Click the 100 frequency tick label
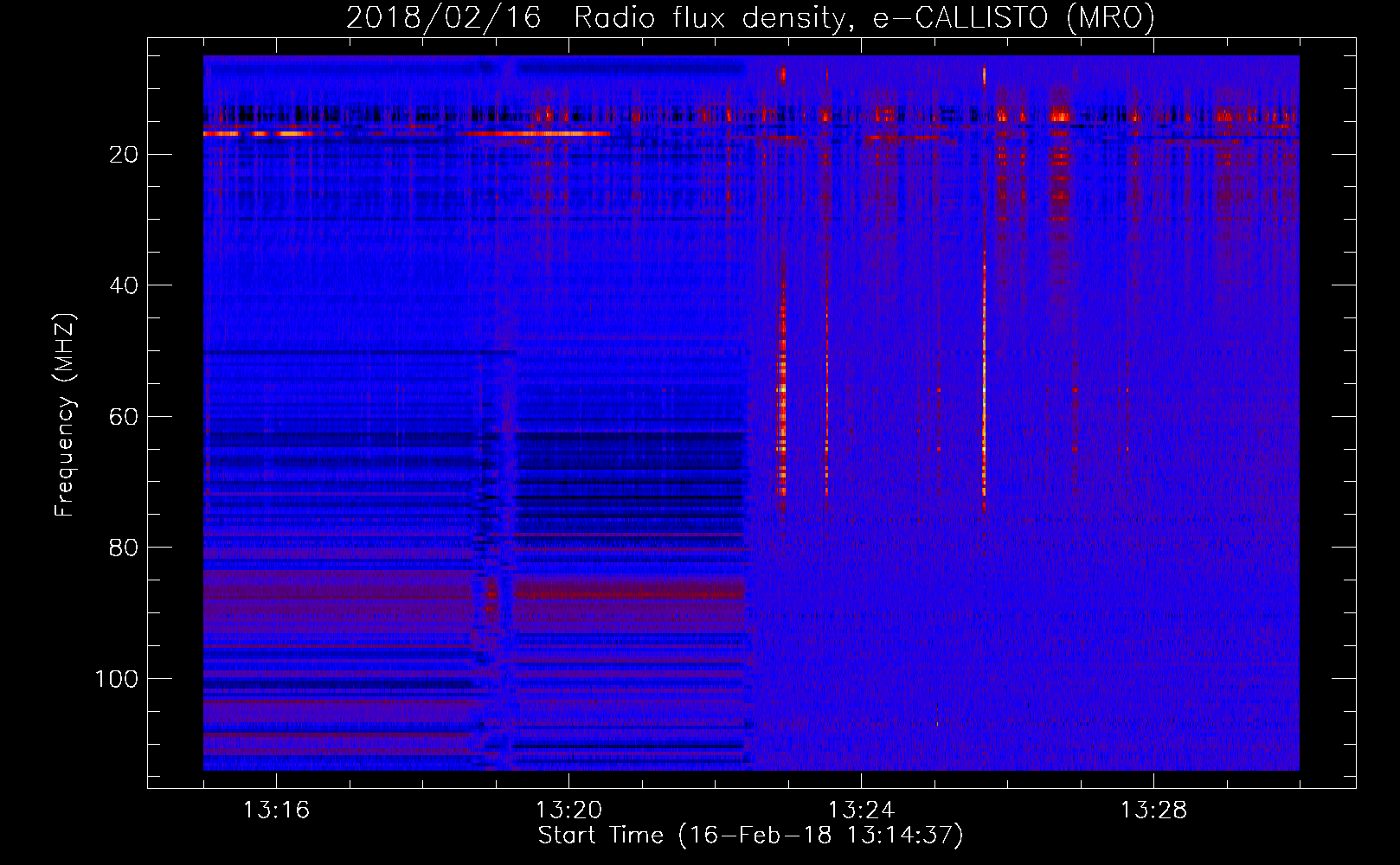Viewport: 1400px width, 865px height. tap(117, 679)
